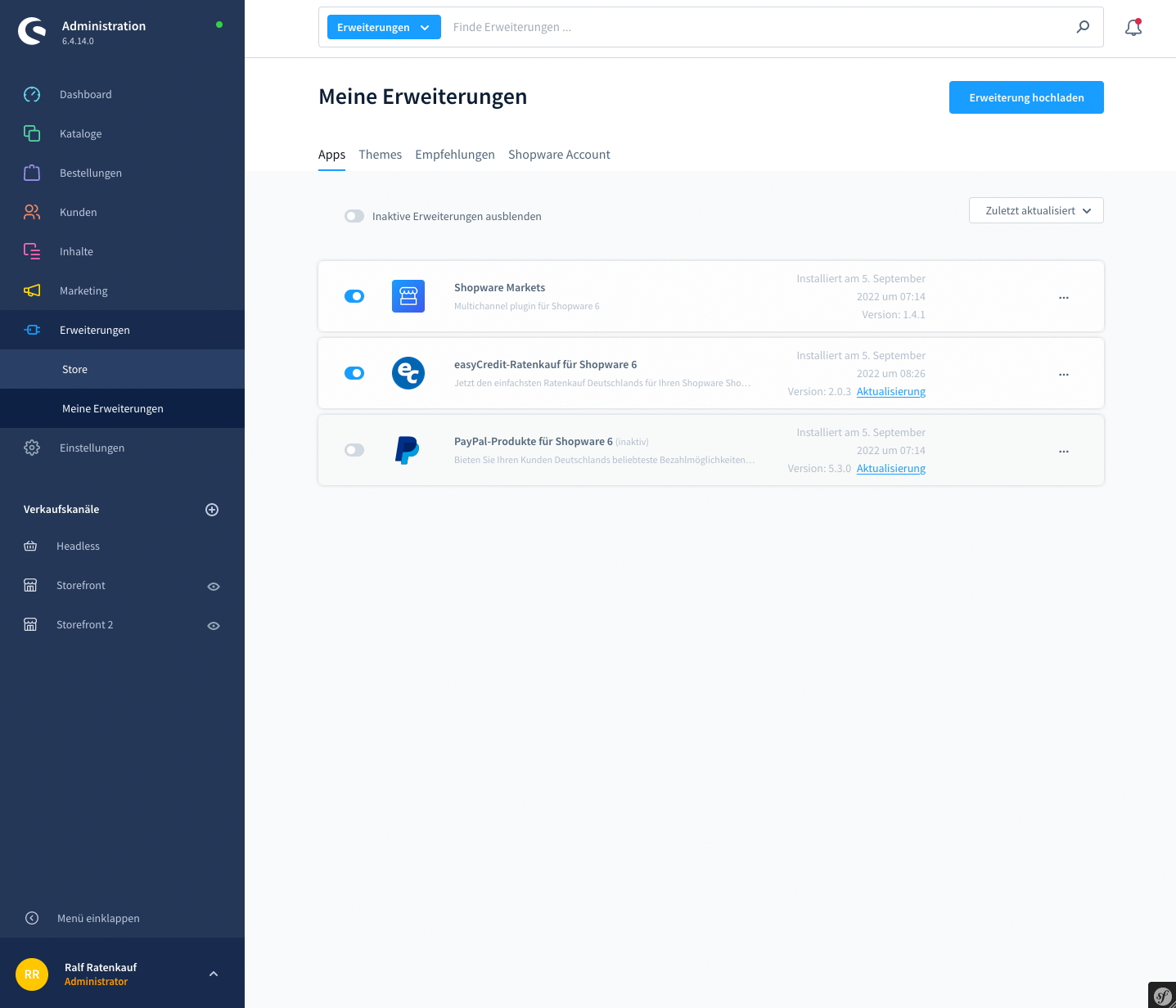Click the Shopware Markets app icon
1176x1008 pixels.
point(408,296)
